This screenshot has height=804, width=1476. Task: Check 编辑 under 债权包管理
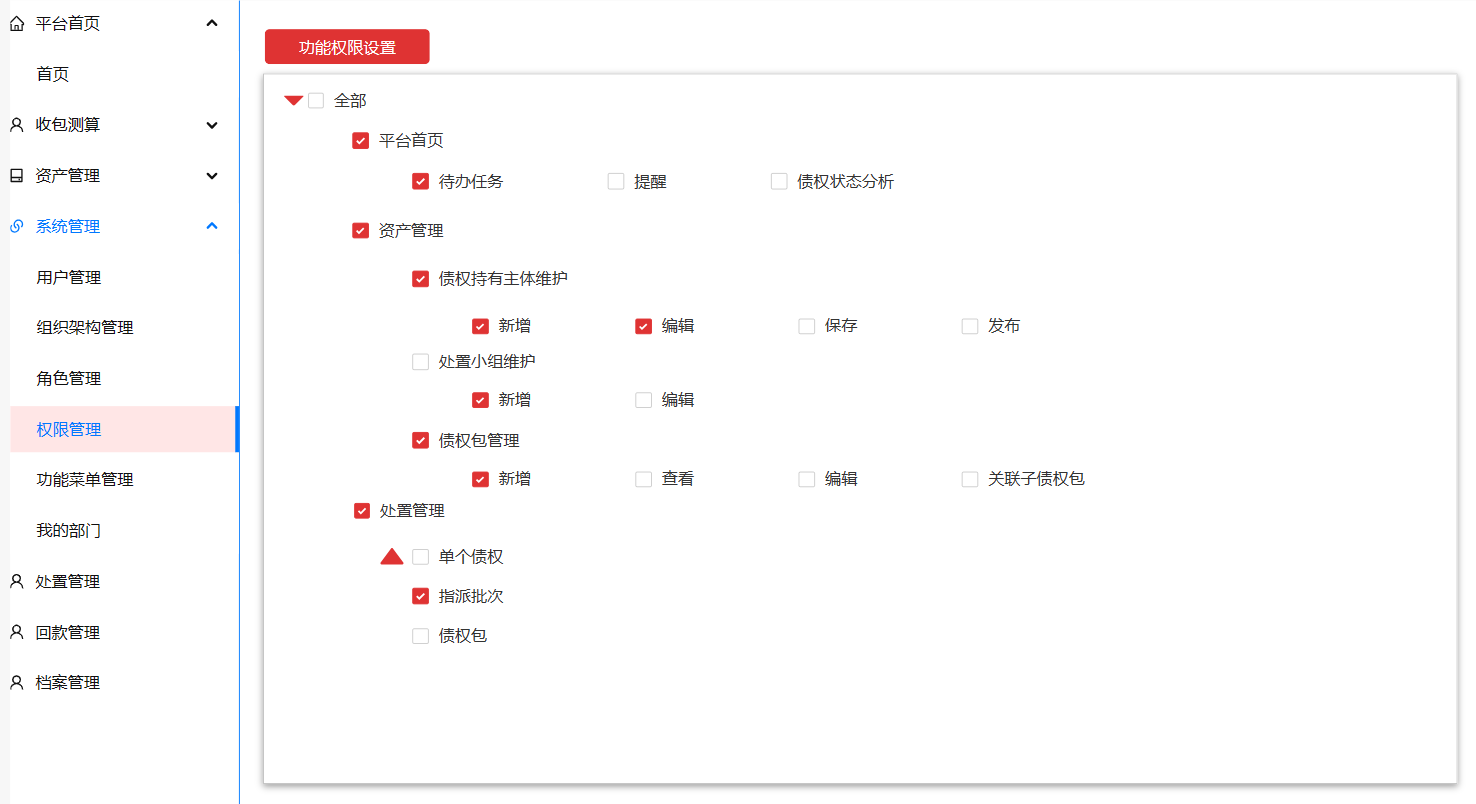807,479
